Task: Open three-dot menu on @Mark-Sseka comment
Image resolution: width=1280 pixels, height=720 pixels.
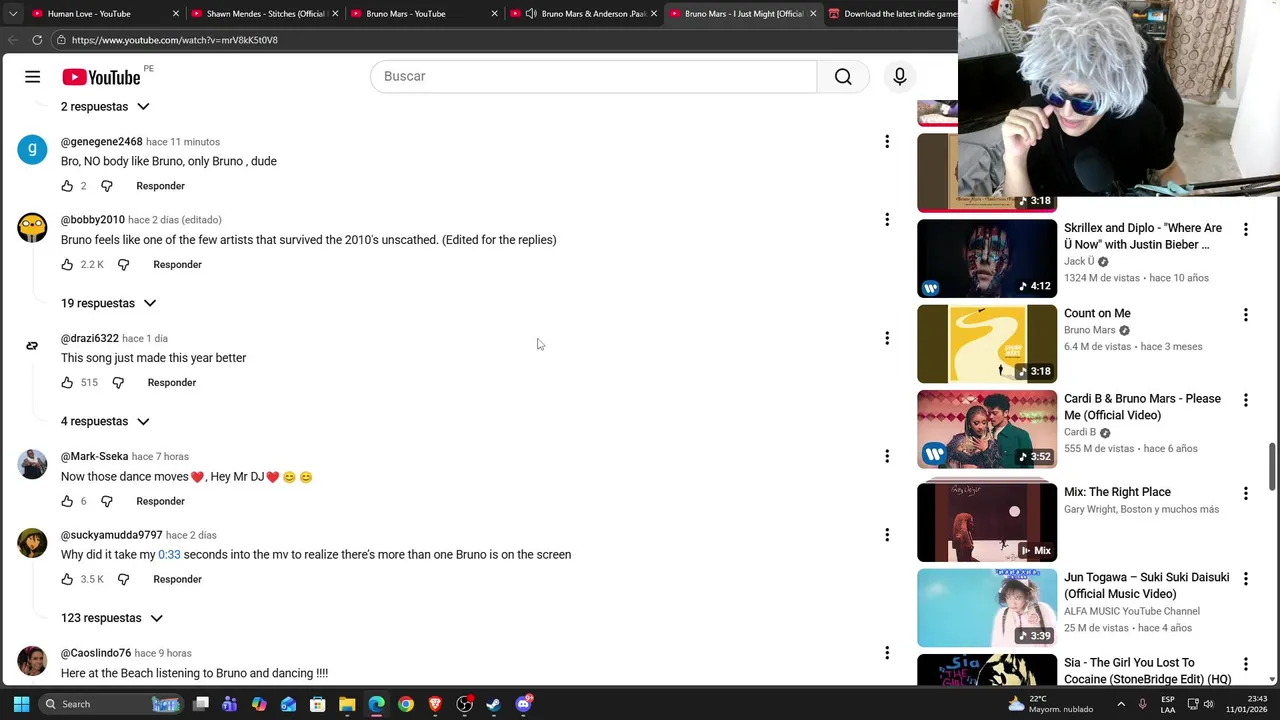Action: [x=886, y=456]
